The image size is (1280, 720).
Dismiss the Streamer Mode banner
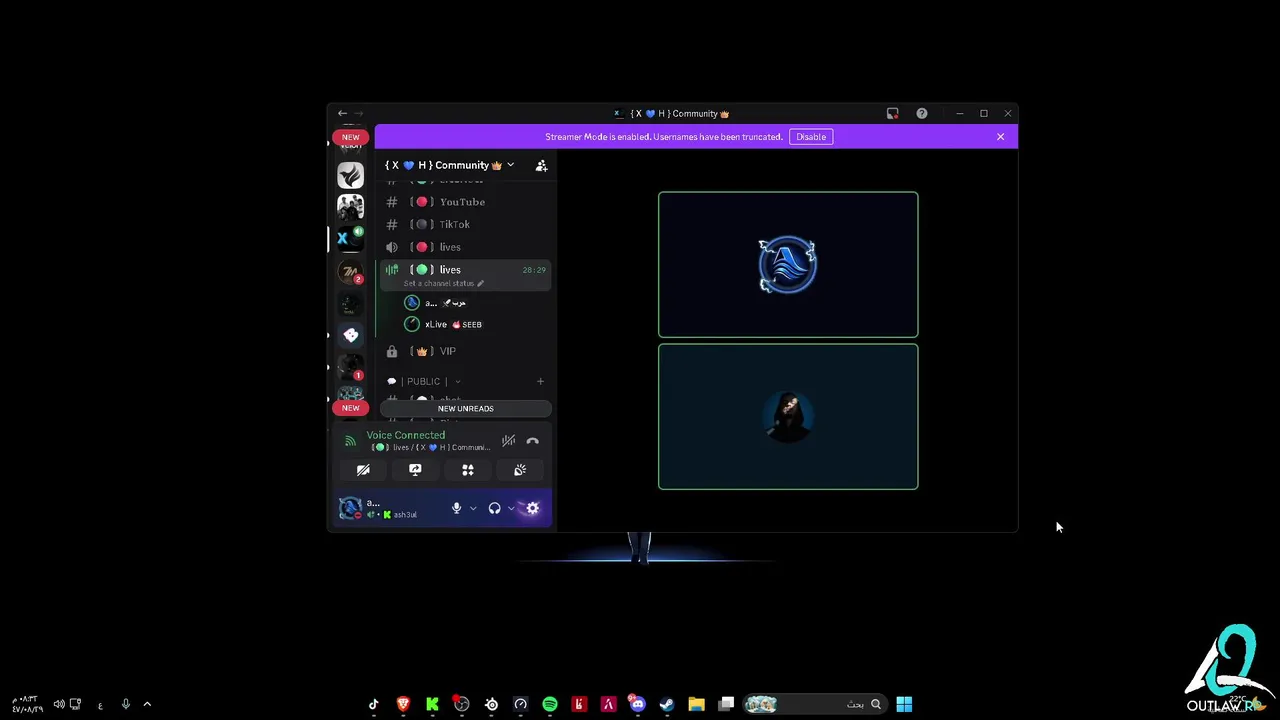click(1000, 137)
